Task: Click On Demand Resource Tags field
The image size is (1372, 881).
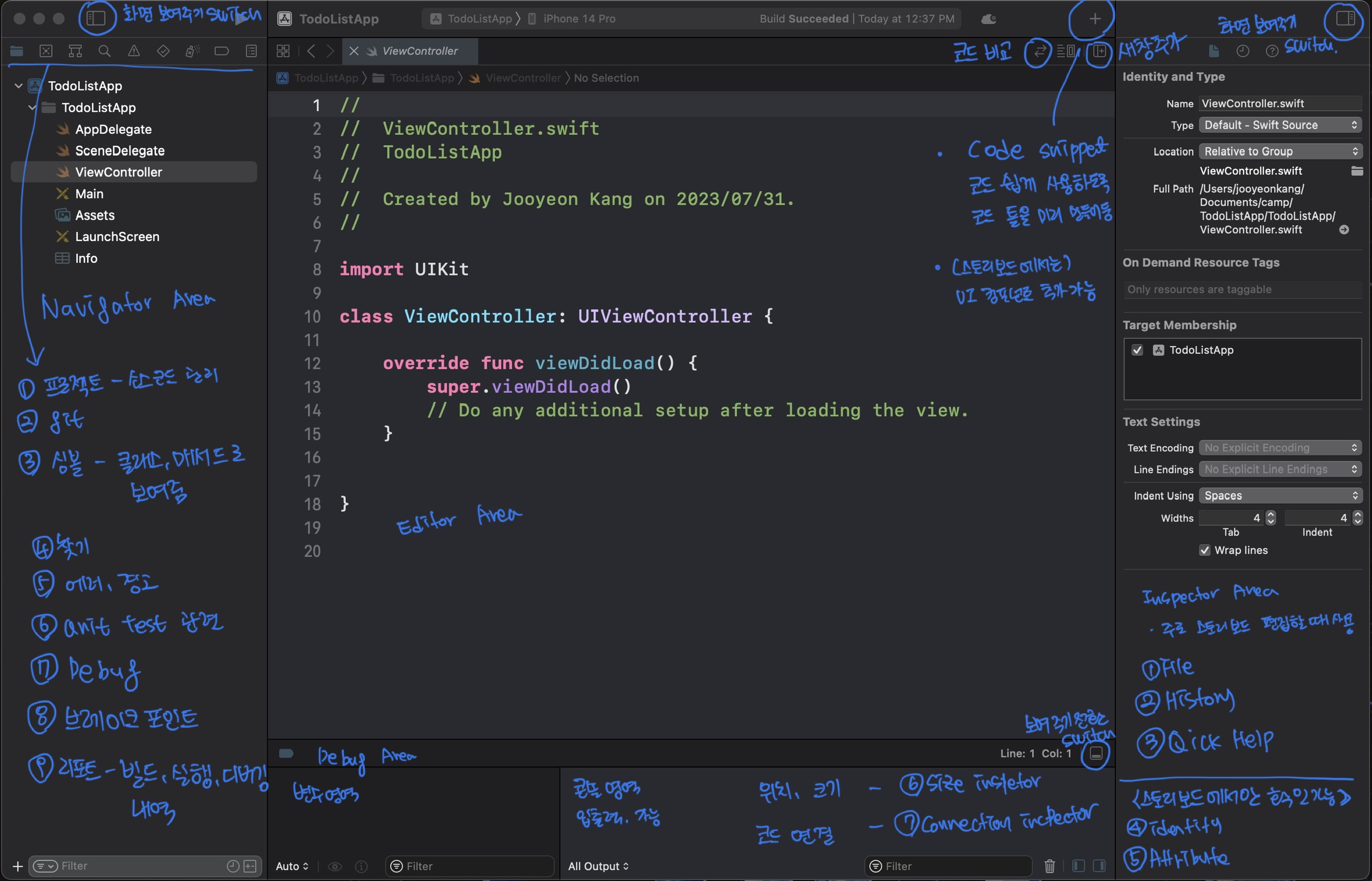Action: point(1242,290)
